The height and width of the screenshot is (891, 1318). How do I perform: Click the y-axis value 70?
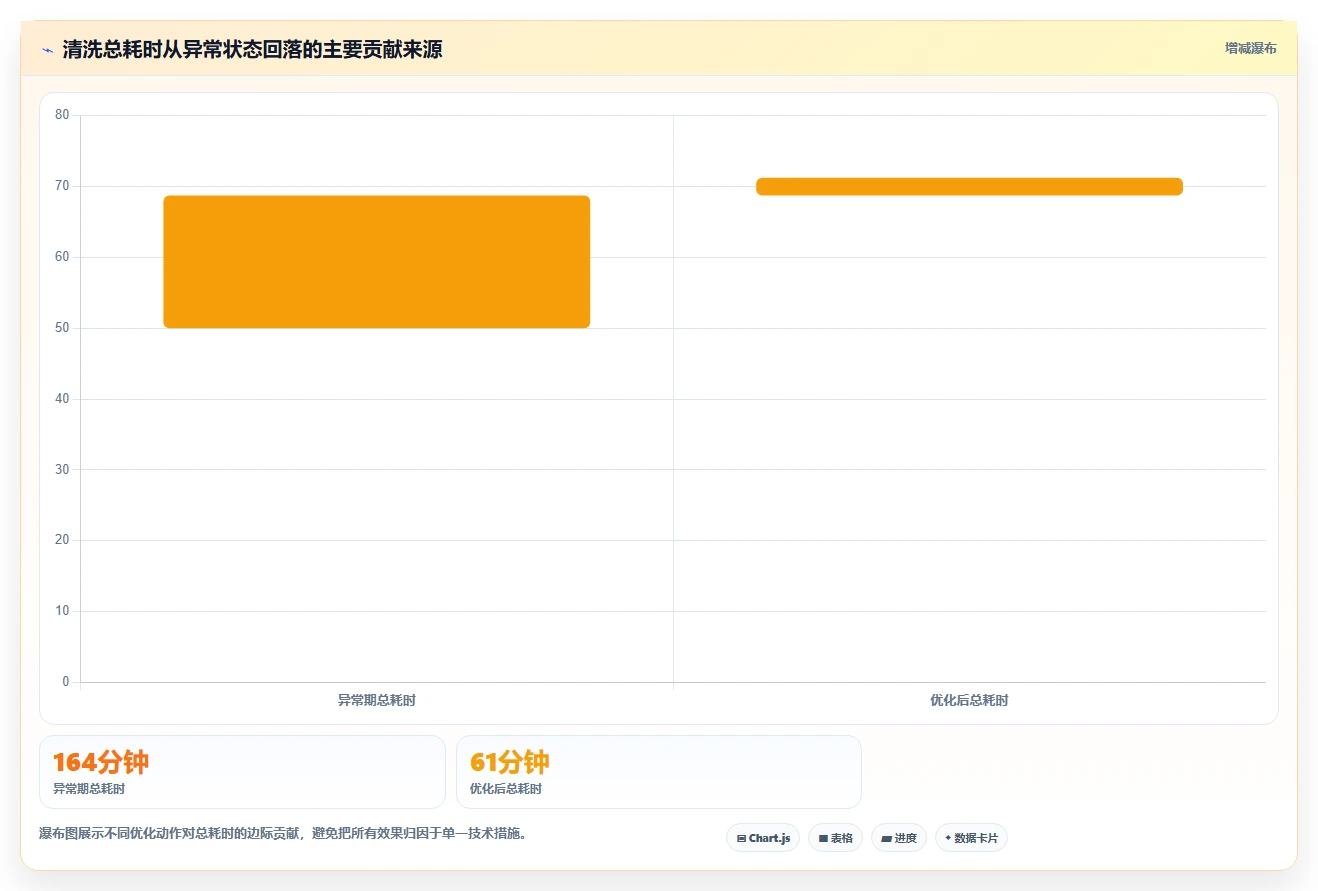62,186
